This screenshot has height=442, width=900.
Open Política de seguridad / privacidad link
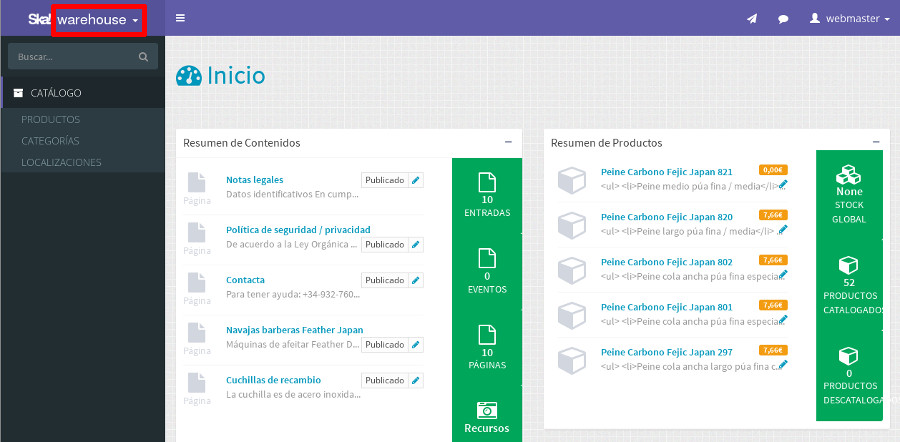pos(298,230)
